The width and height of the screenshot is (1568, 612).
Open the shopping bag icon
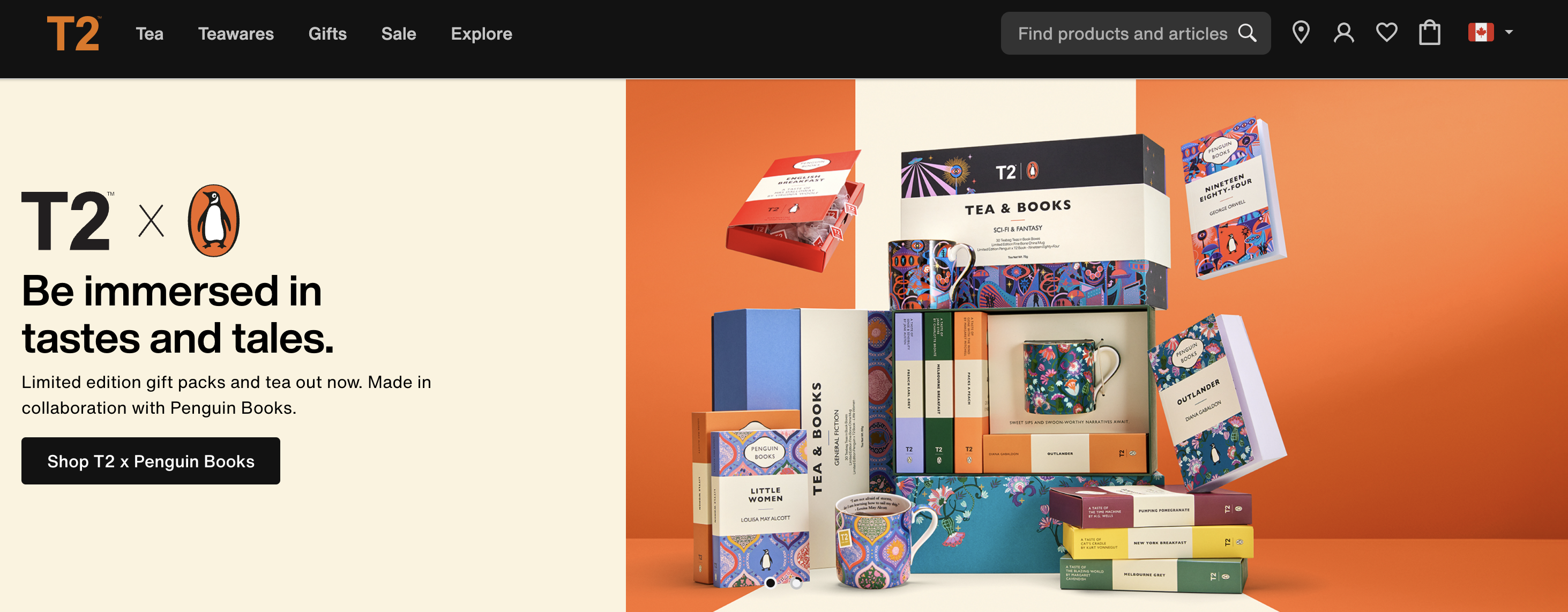click(x=1429, y=33)
